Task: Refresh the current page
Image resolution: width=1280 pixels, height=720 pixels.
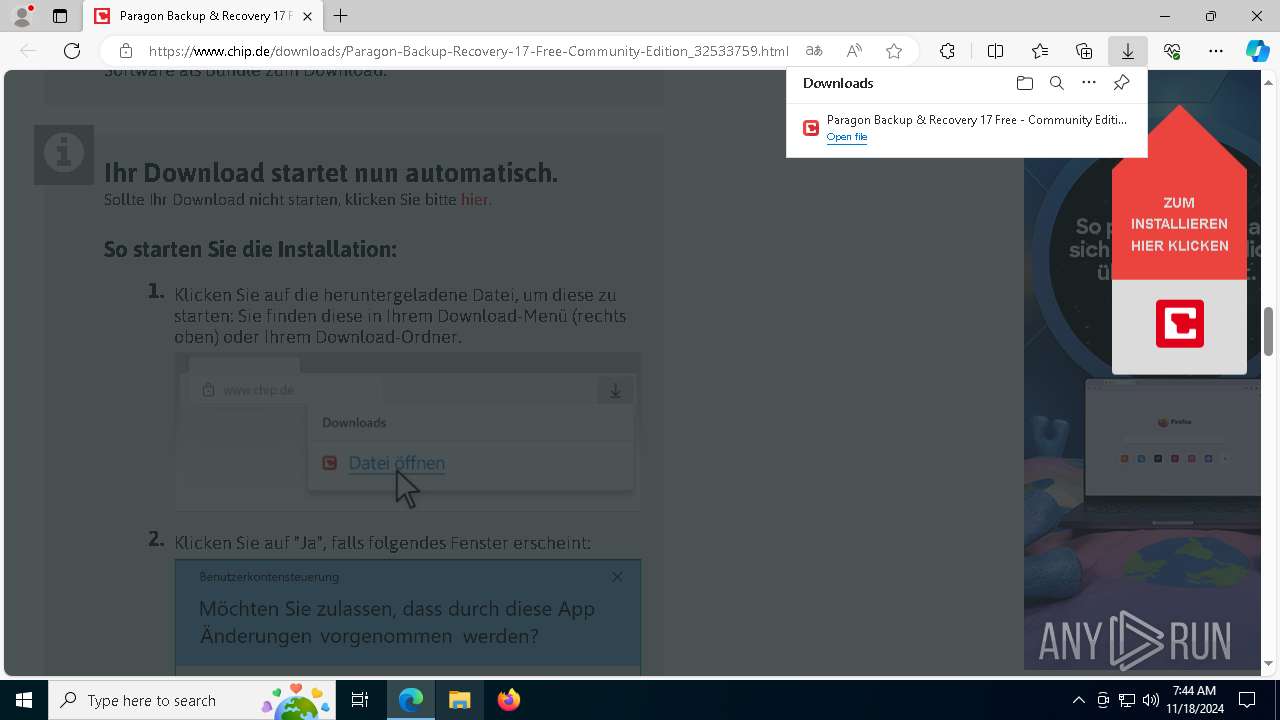Action: tap(72, 51)
